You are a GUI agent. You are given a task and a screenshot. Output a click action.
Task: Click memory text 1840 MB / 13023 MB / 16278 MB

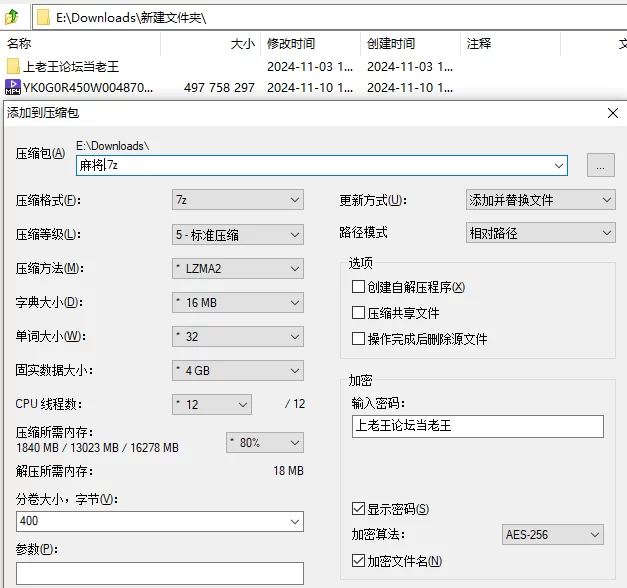click(98, 448)
